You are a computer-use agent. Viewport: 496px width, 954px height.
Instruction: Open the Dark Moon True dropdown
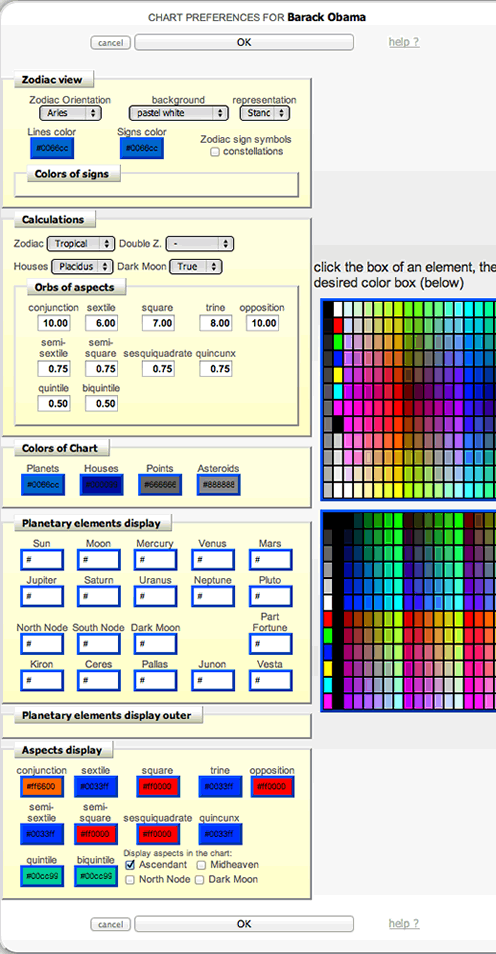coord(195,266)
